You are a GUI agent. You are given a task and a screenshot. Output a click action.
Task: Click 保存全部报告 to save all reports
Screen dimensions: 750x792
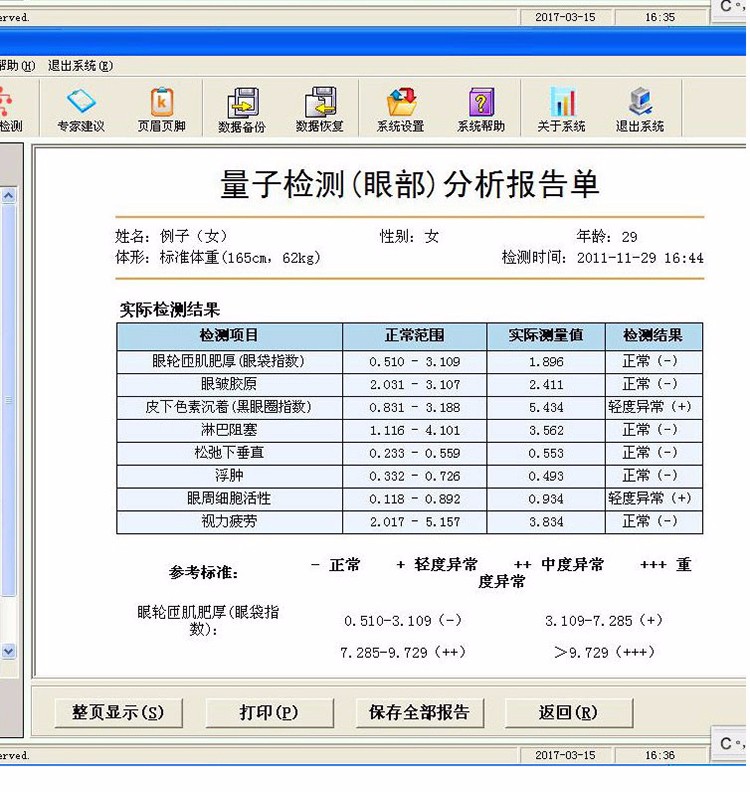419,713
